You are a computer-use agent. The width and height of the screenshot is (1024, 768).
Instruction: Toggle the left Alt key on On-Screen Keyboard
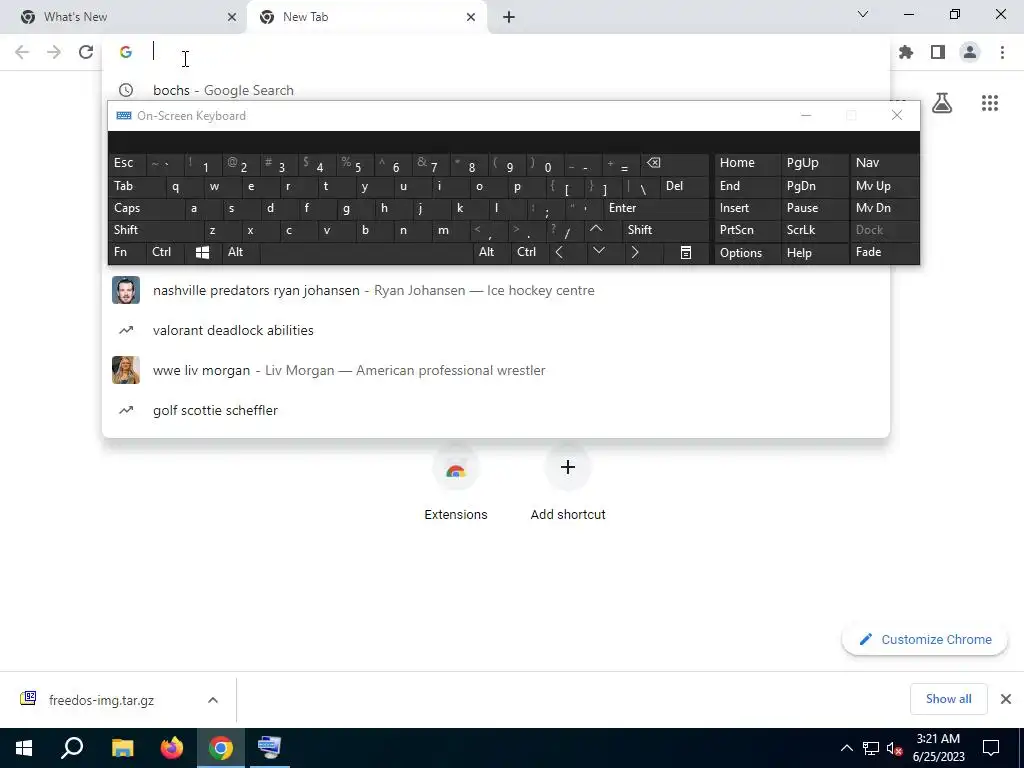coord(241,252)
